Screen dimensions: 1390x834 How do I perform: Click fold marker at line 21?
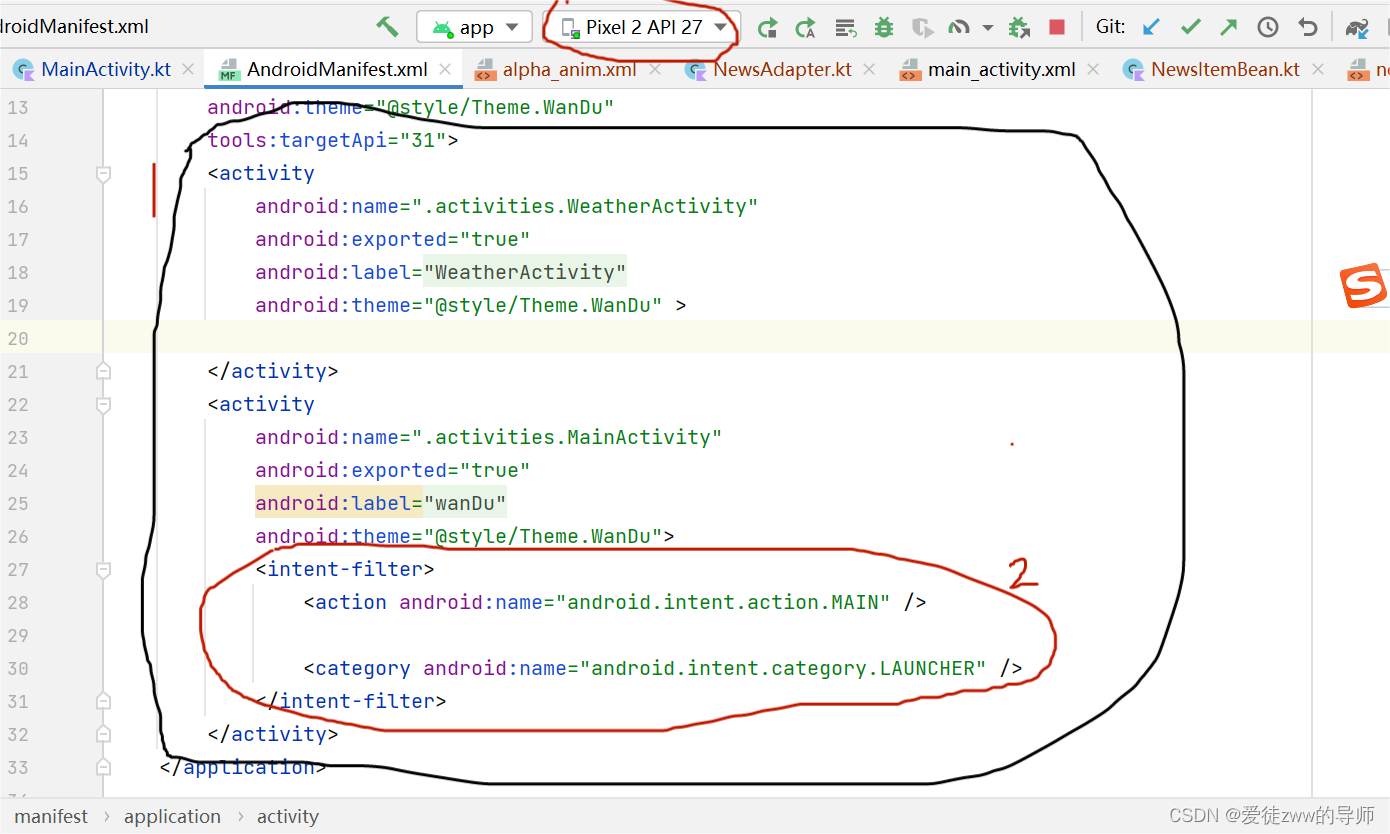(x=103, y=371)
